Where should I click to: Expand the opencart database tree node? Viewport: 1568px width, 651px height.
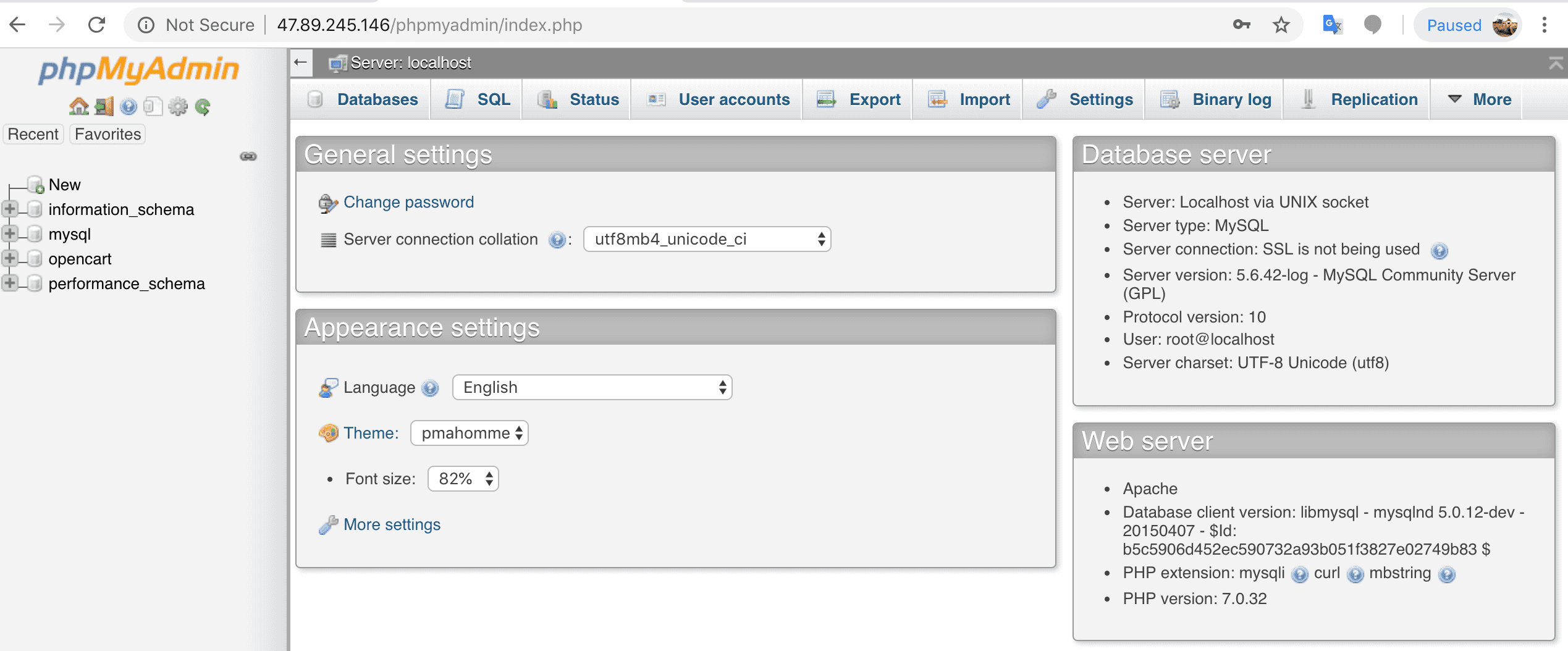click(9, 258)
